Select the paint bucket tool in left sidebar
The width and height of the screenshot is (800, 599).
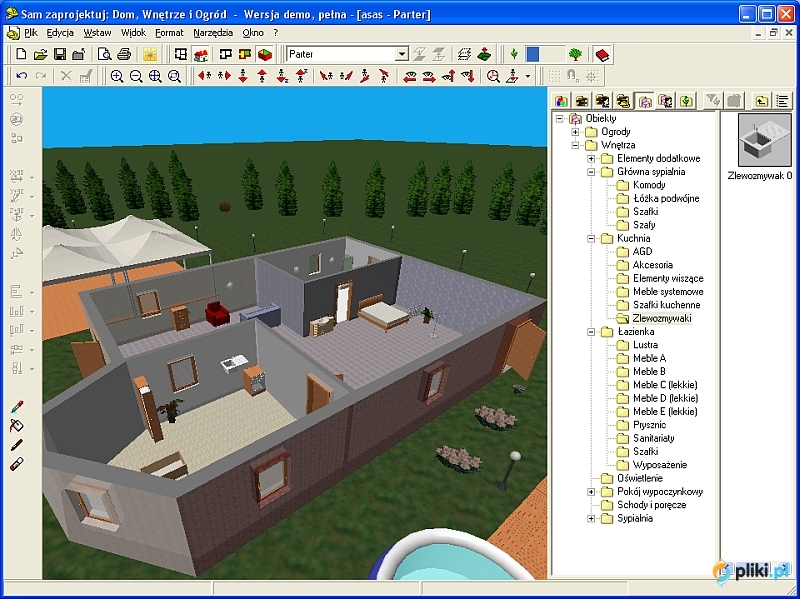[x=17, y=426]
